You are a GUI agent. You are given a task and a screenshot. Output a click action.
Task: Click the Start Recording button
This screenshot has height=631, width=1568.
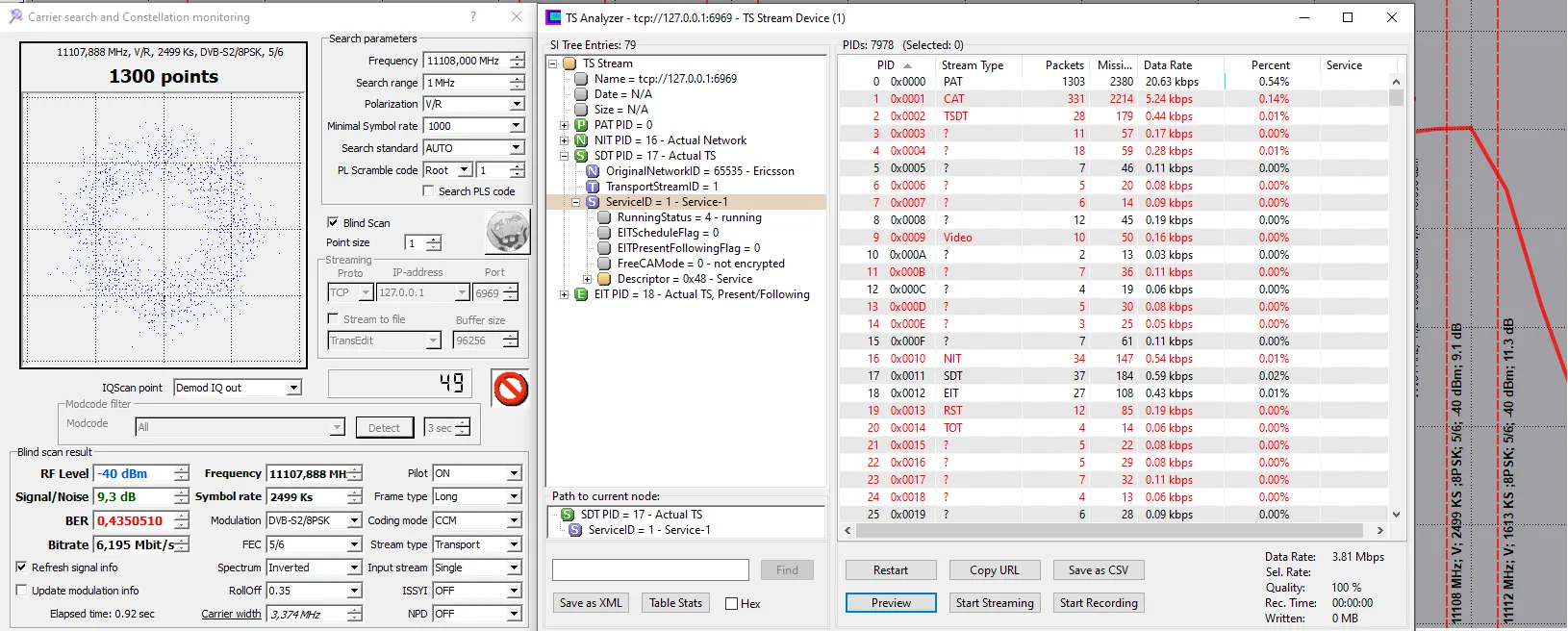coord(1099,603)
